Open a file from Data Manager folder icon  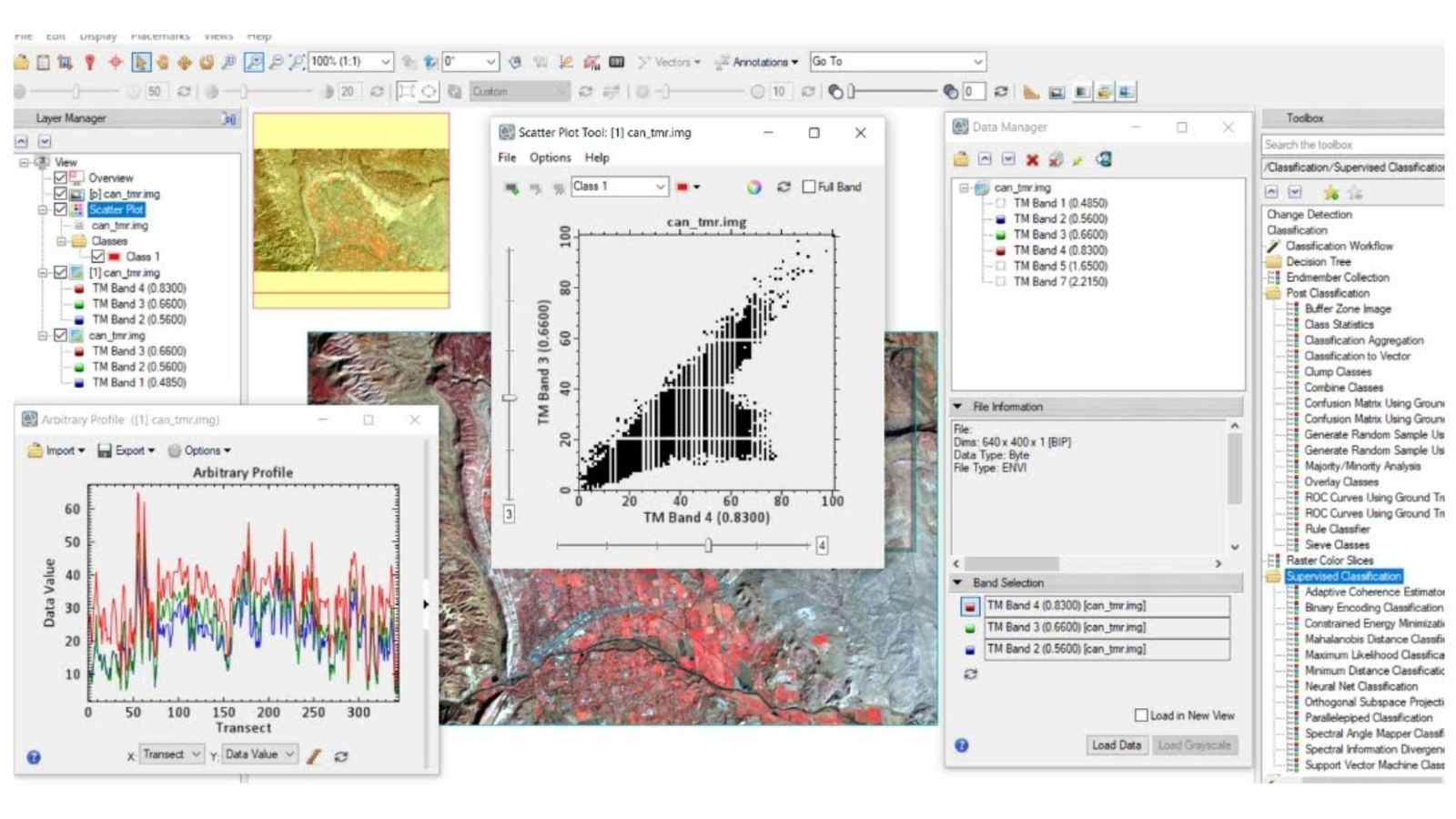pyautogui.click(x=961, y=159)
